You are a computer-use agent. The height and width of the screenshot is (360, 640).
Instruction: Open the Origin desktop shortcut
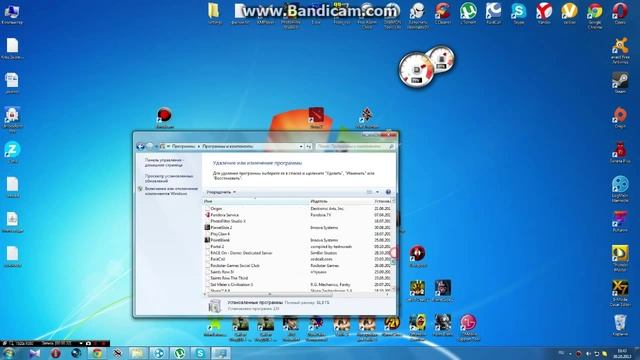tap(620, 118)
